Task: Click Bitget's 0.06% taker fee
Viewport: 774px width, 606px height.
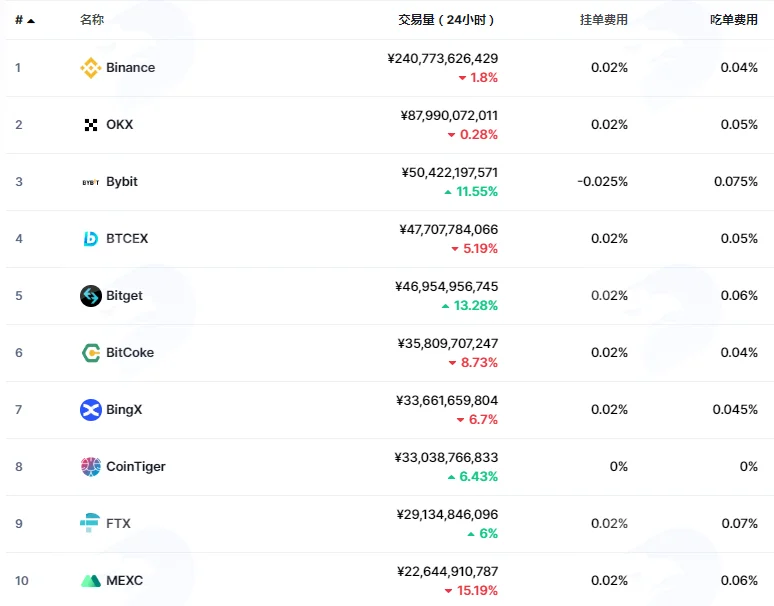Action: click(739, 296)
